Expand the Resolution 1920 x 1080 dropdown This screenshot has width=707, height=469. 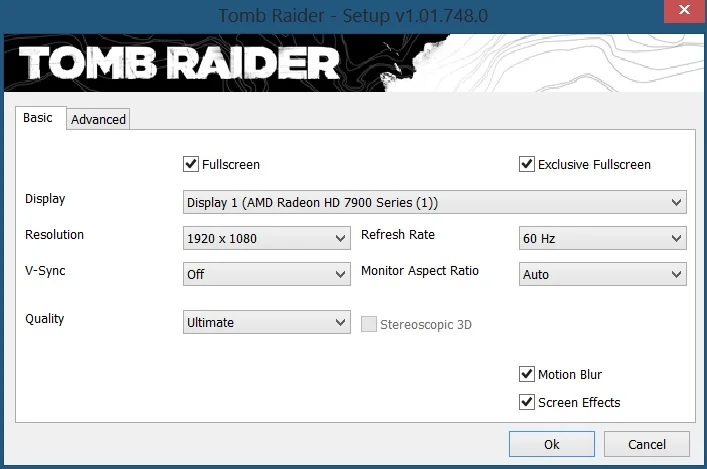266,238
